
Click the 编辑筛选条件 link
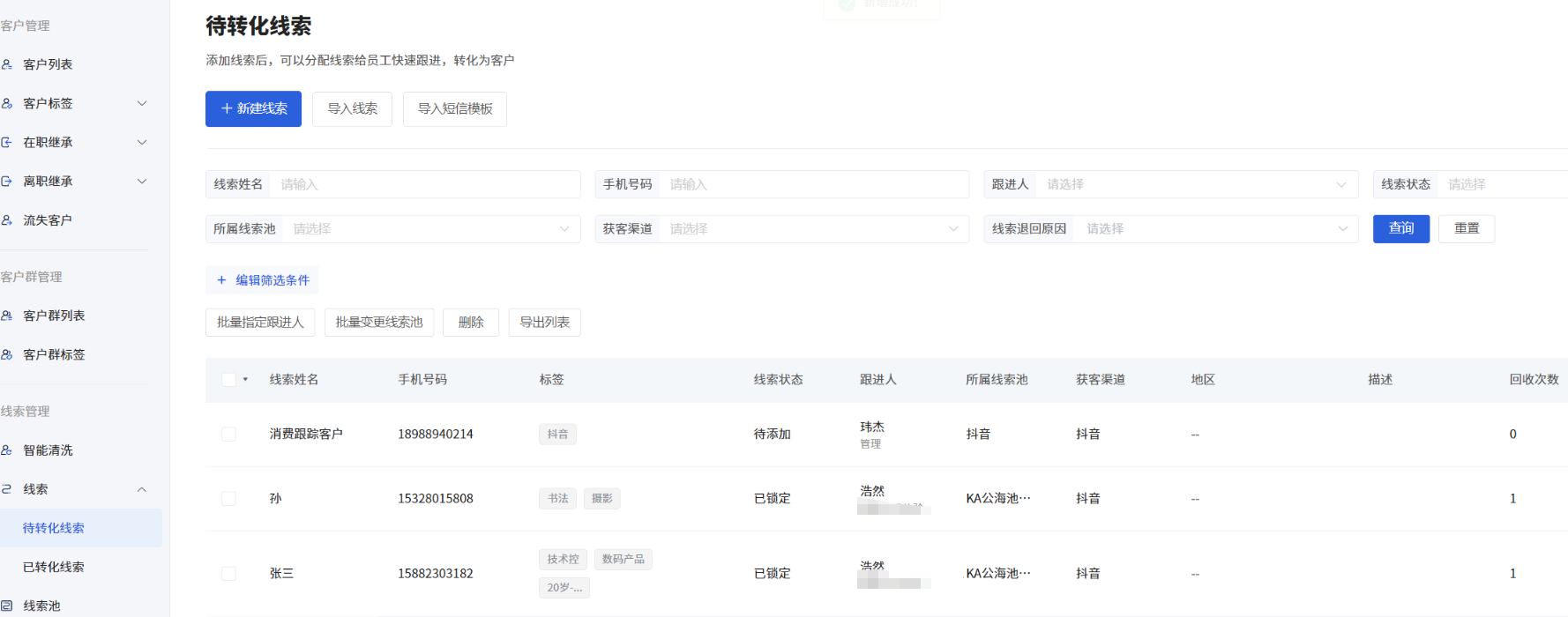(x=262, y=280)
